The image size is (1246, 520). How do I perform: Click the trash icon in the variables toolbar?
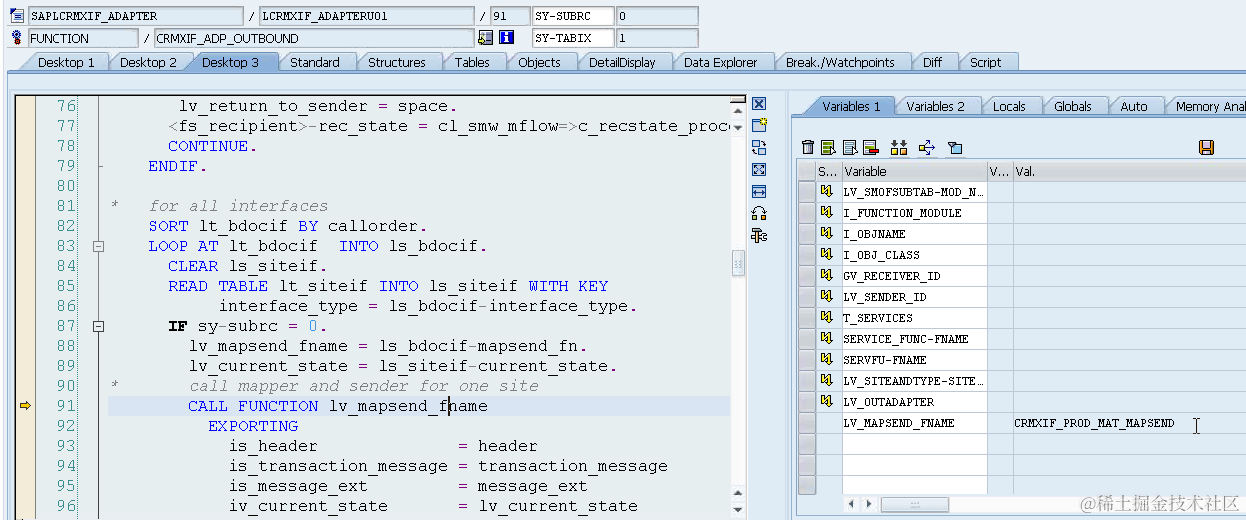point(808,148)
